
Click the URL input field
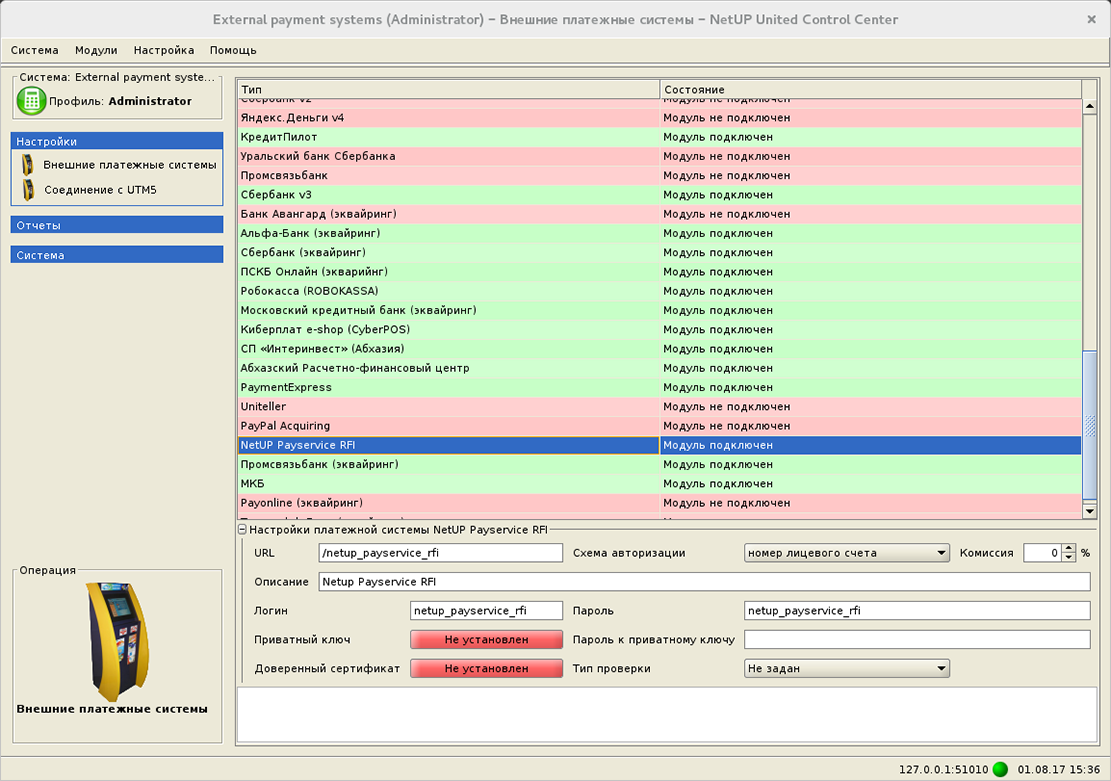coord(441,553)
